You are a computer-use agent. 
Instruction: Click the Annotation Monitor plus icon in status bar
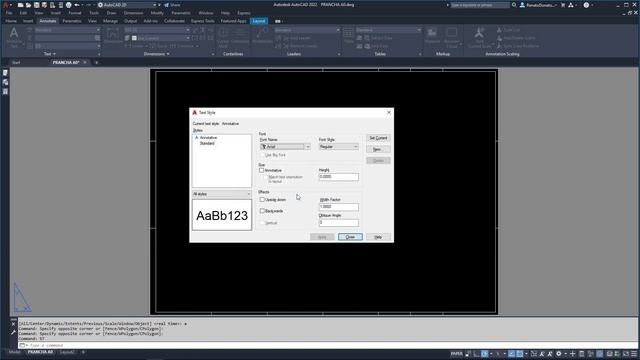point(573,354)
